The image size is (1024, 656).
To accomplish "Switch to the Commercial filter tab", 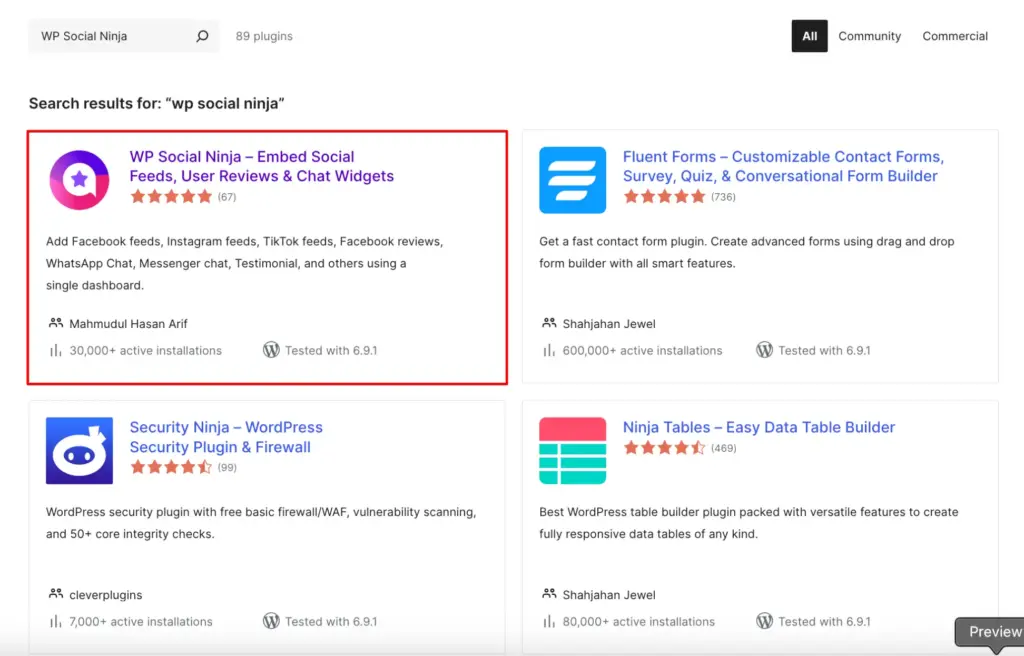I will coord(955,36).
